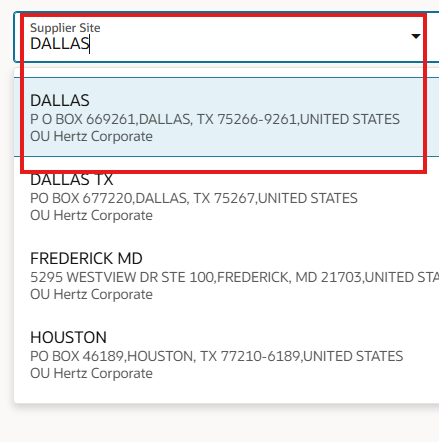Viewport: 439px width, 442px height.
Task: Select the PO BOX 46189 Houston address
Action: [x=216, y=356]
